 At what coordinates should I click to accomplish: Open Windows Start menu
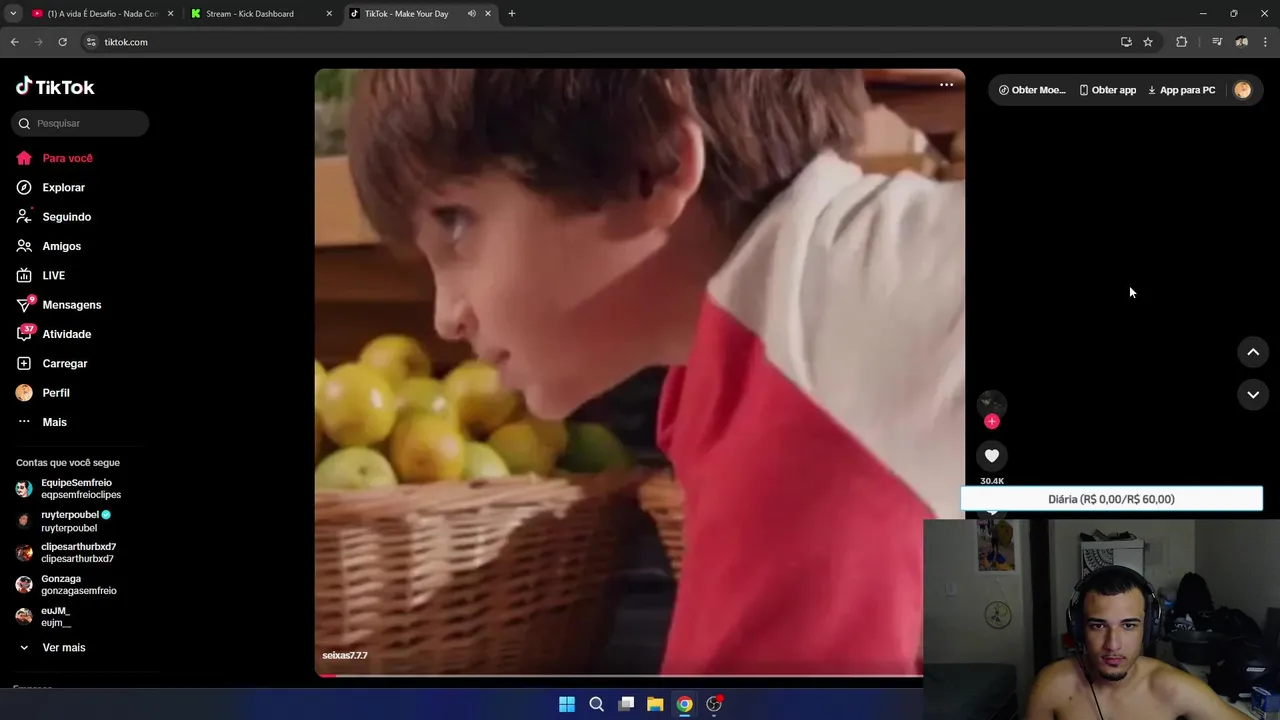point(567,704)
